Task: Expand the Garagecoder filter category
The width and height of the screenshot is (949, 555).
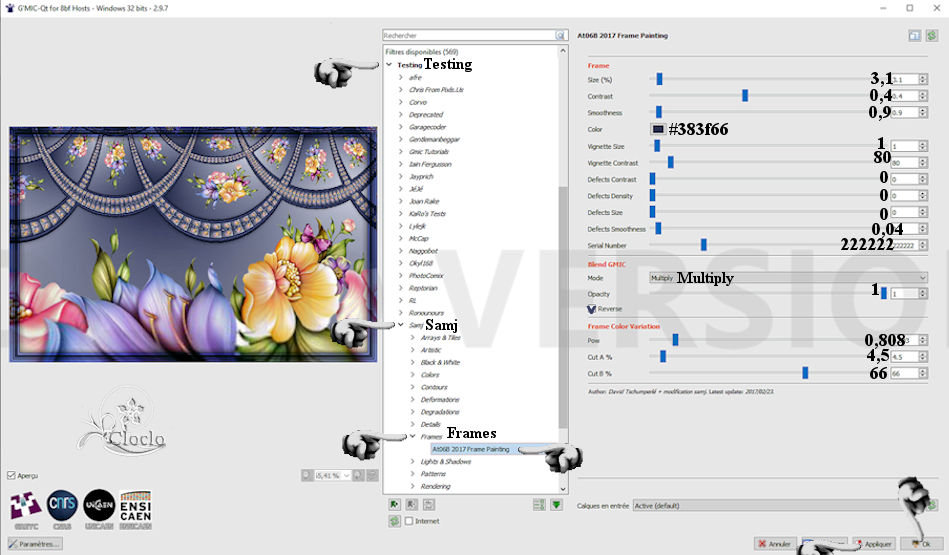Action: point(401,127)
